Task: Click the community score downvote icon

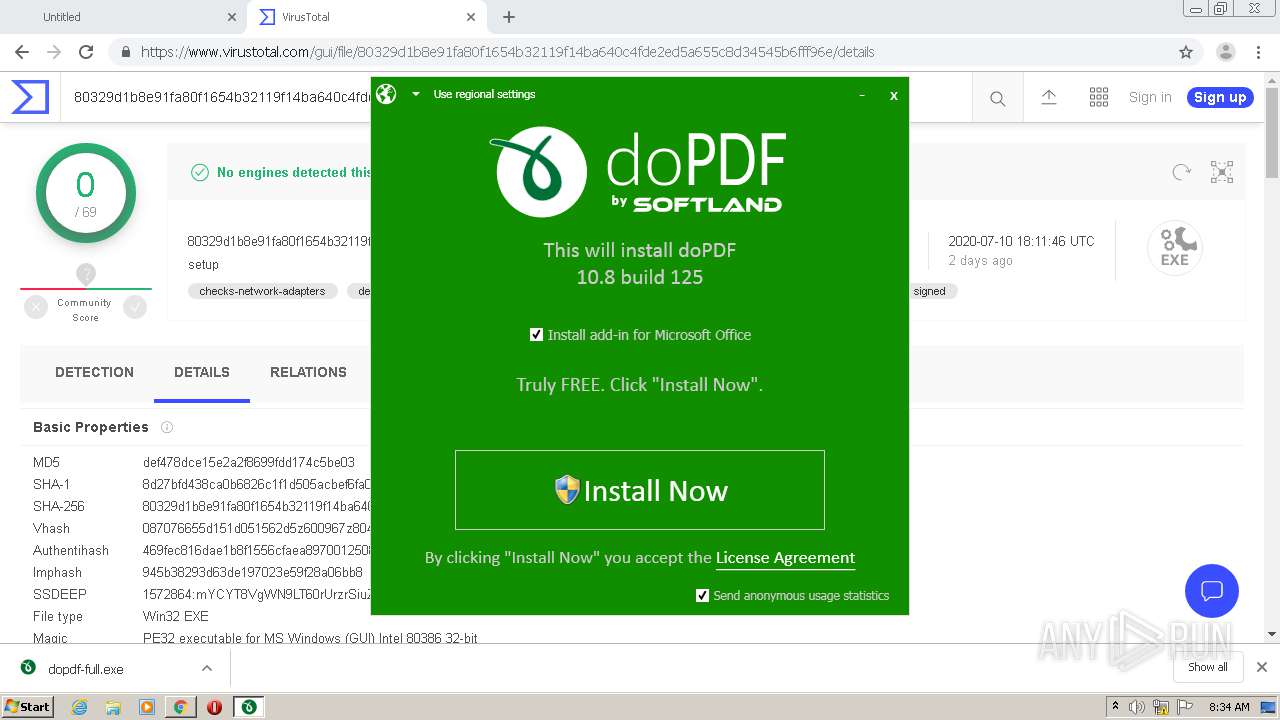Action: tap(36, 308)
